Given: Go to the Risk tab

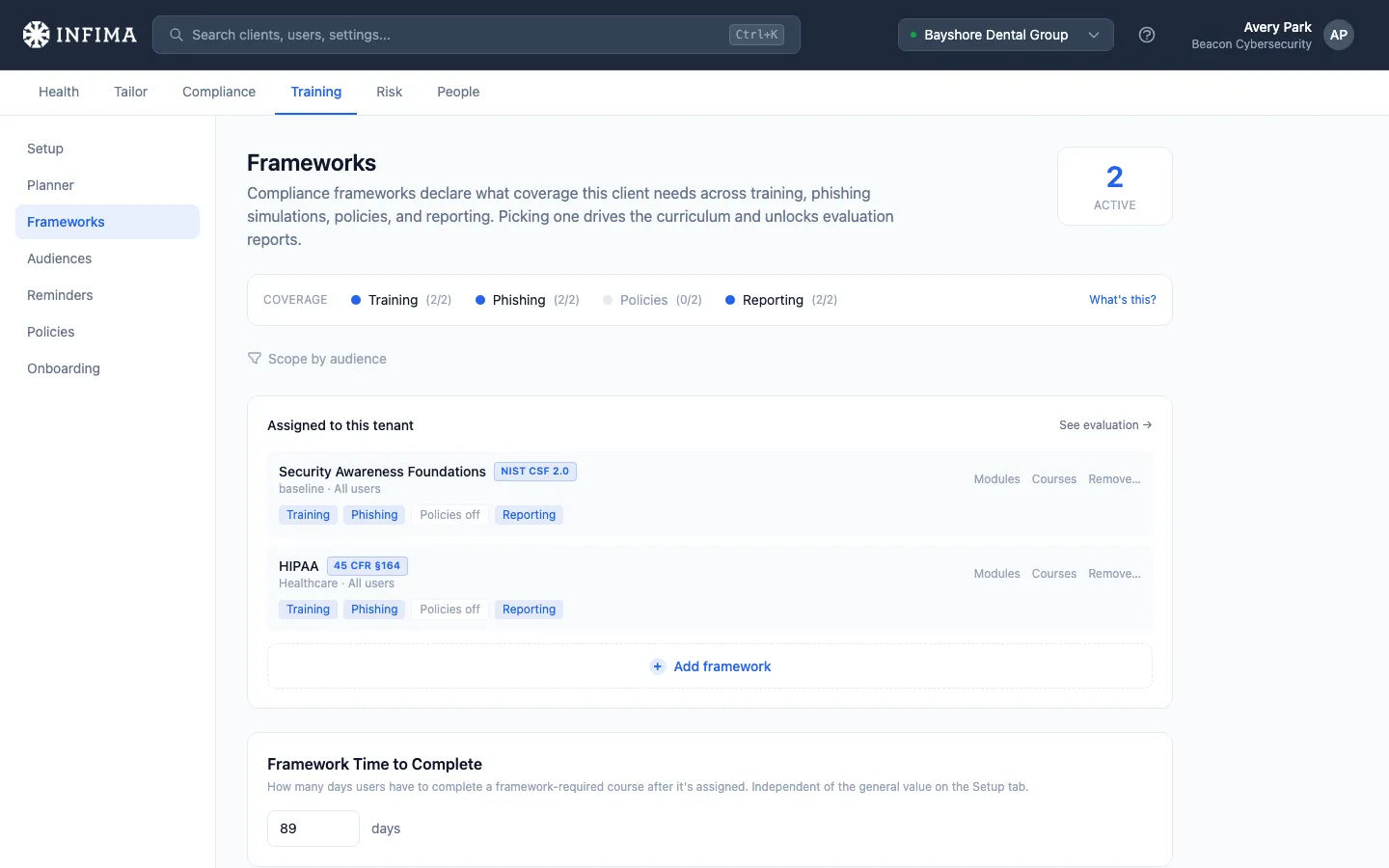Looking at the screenshot, I should coord(390,92).
